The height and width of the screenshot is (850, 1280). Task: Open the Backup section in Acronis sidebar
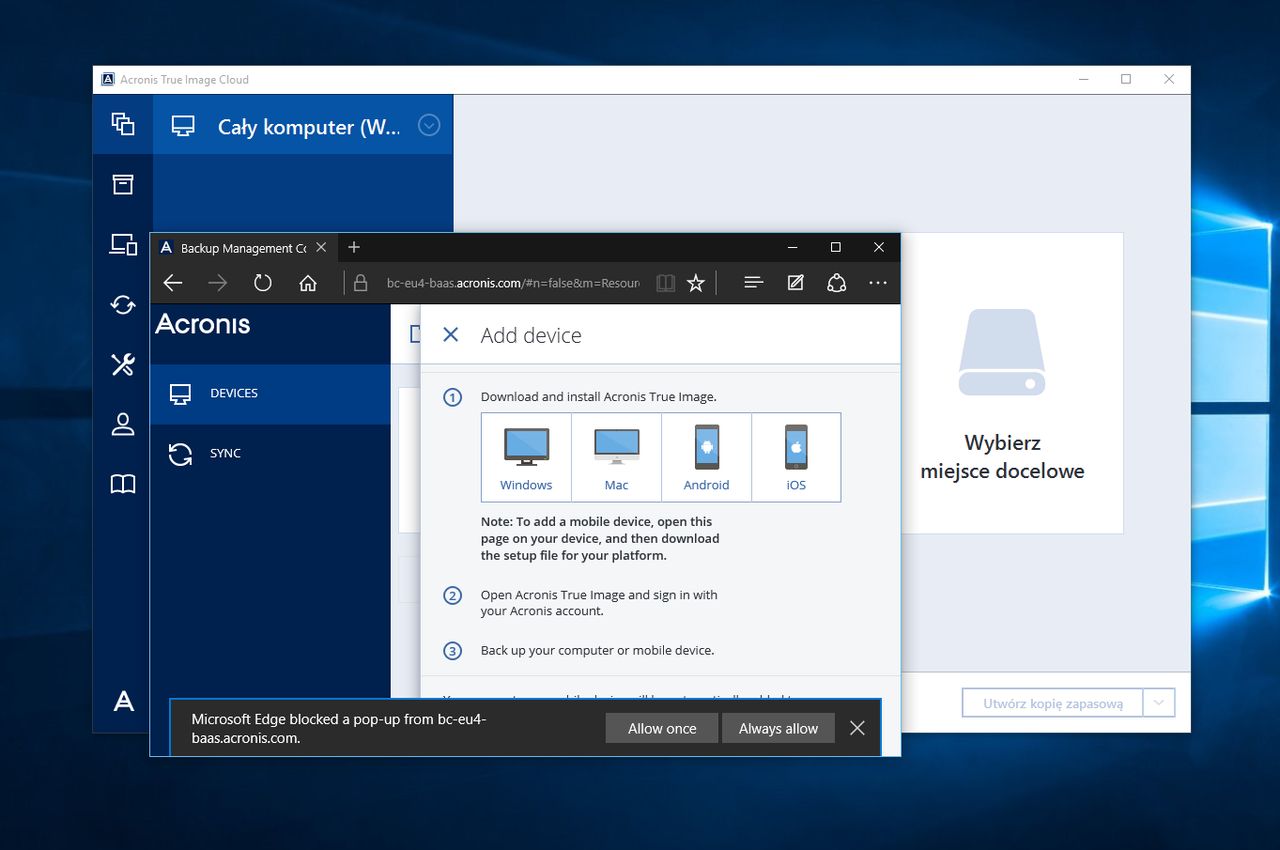(123, 124)
